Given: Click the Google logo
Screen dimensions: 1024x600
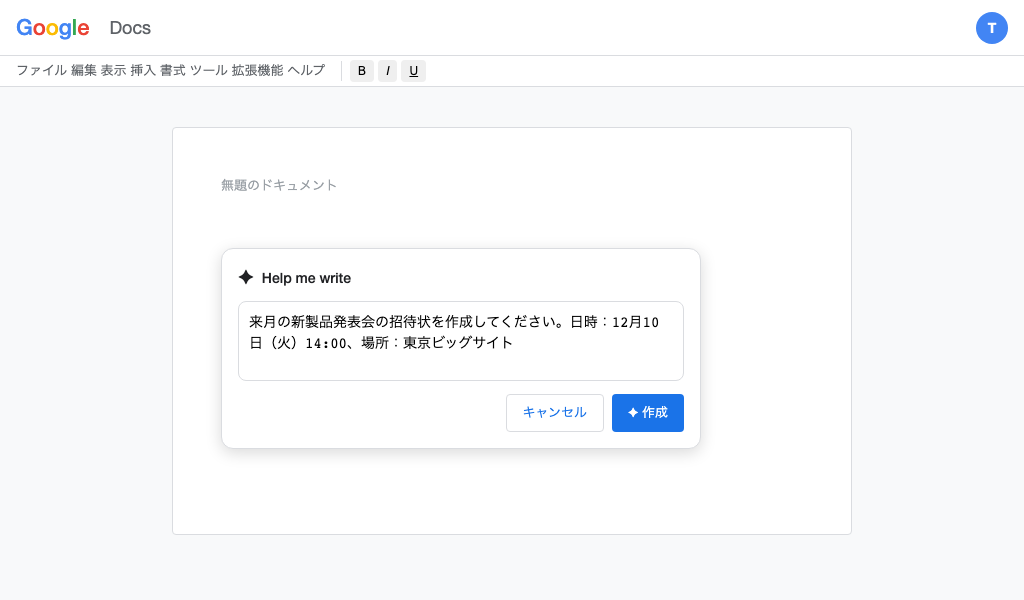Looking at the screenshot, I should [52, 28].
